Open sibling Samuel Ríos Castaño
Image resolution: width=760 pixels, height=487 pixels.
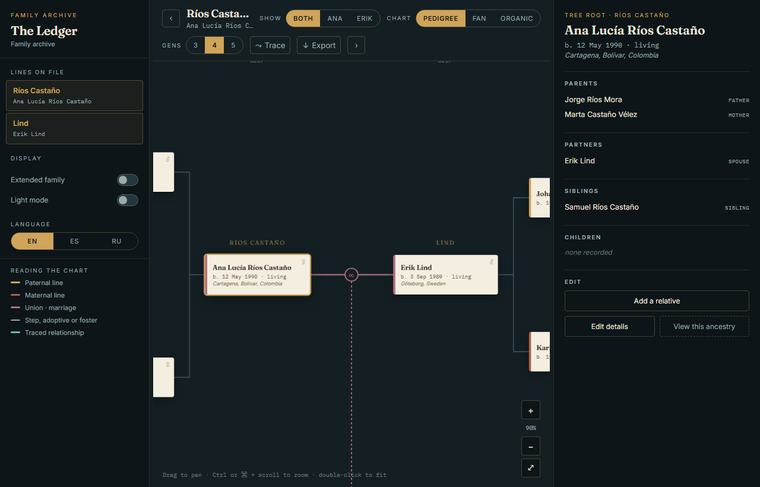tap(657, 207)
